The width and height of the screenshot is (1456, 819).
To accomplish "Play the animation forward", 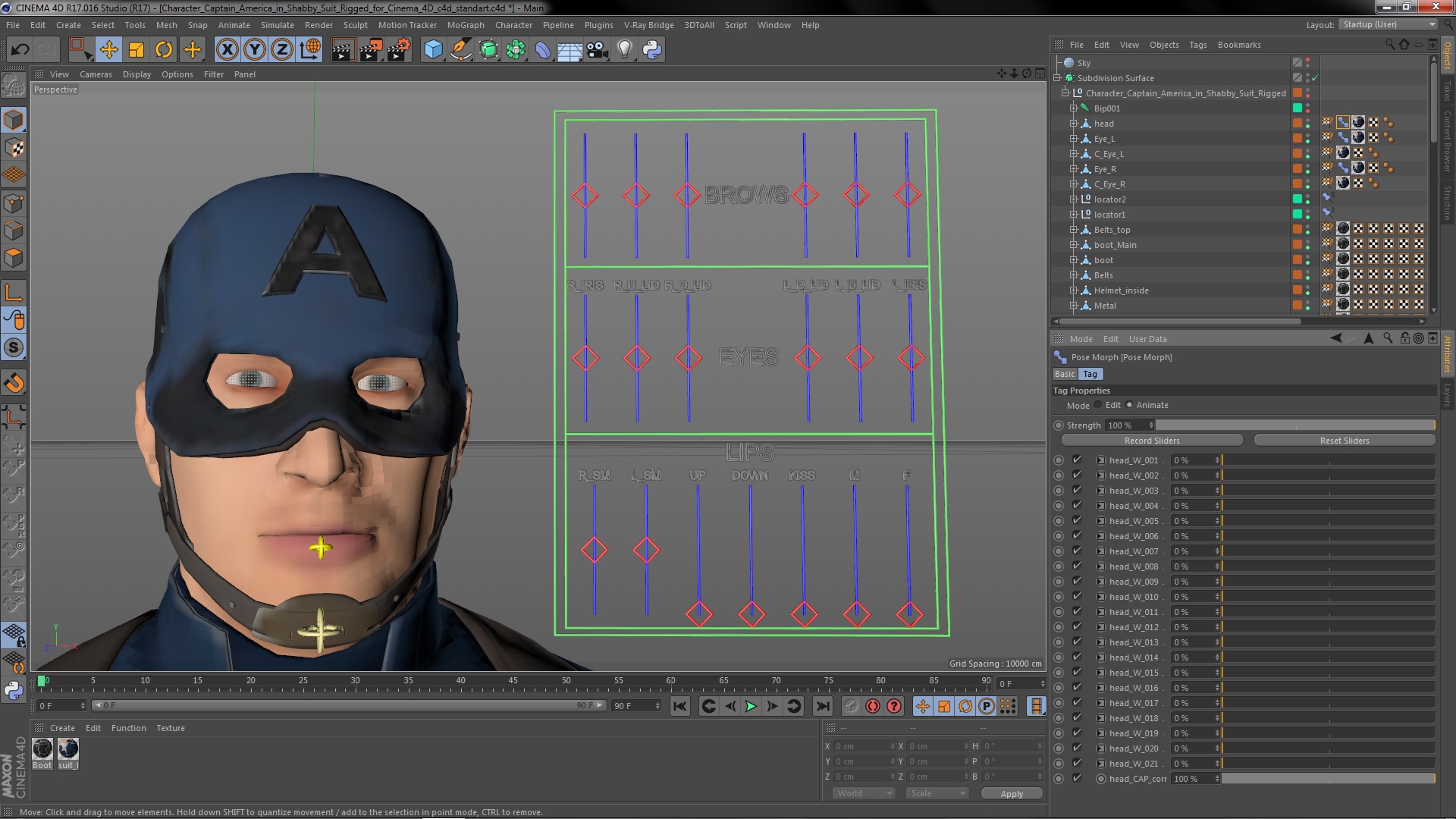I will coord(751,706).
